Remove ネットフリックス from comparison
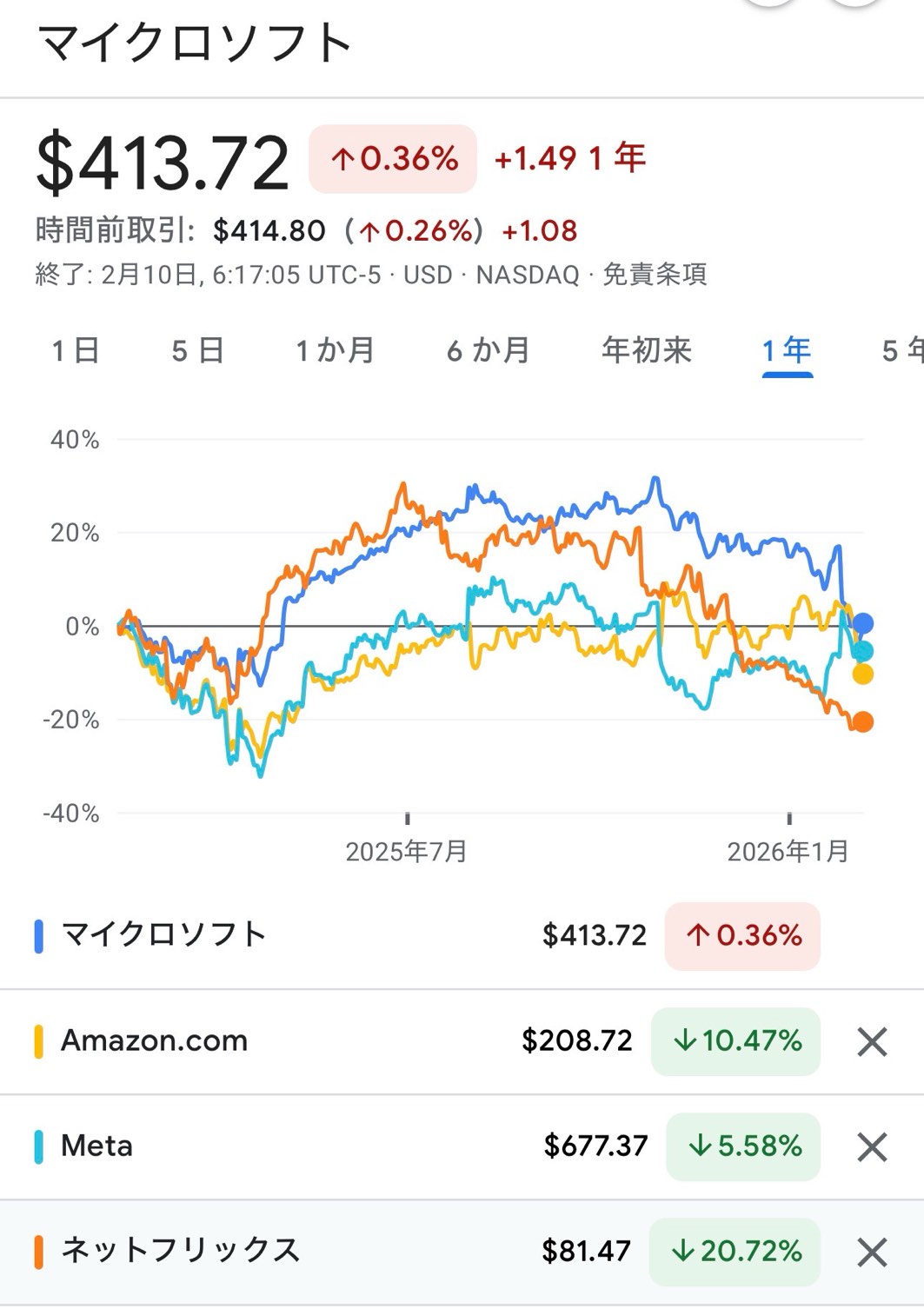This screenshot has width=924, height=1309. (872, 1253)
